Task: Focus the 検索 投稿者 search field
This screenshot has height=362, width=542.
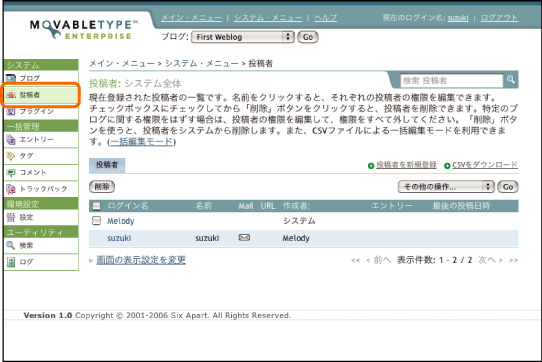Action: tap(451, 81)
